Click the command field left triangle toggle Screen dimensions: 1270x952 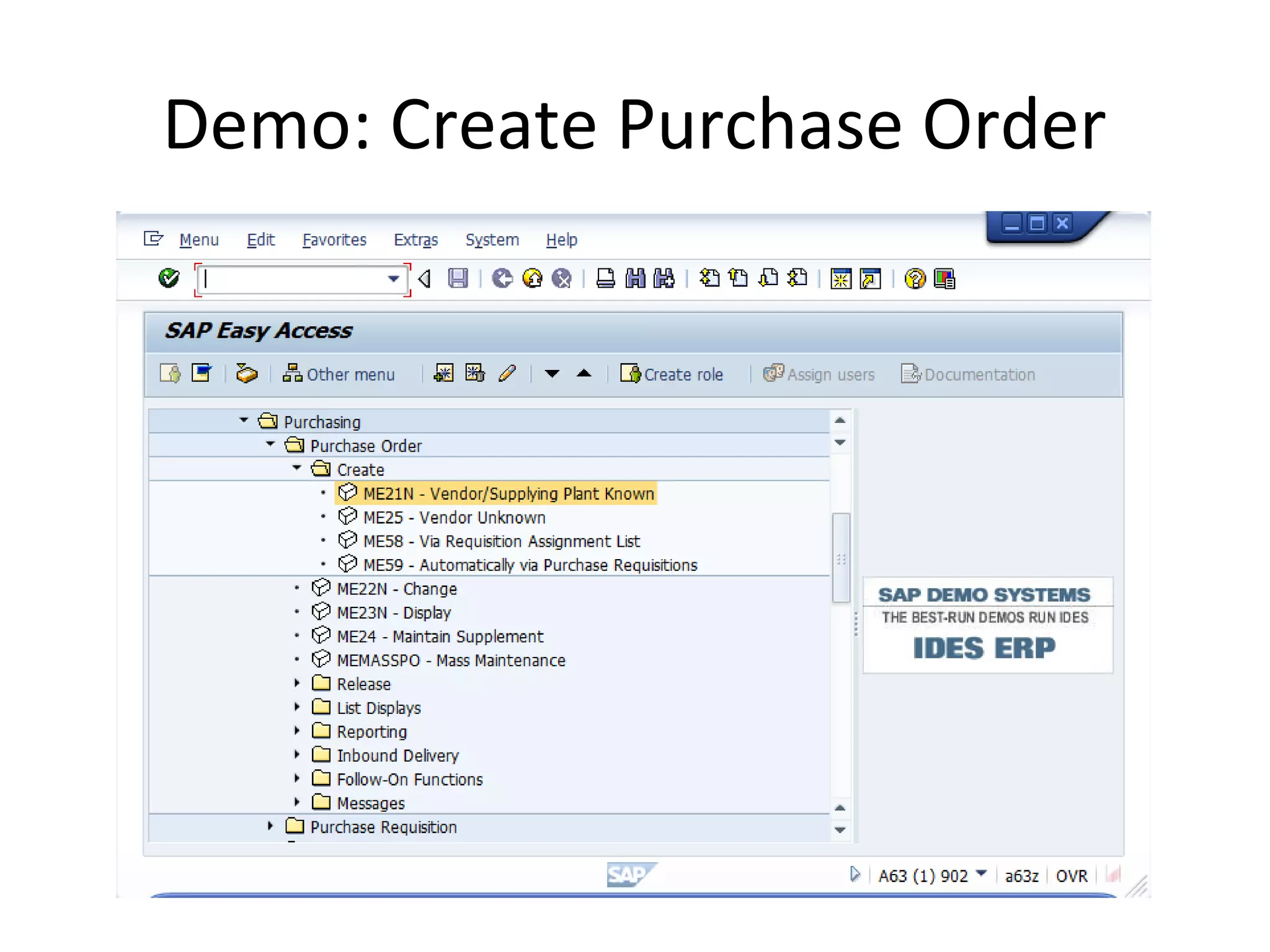click(425, 279)
